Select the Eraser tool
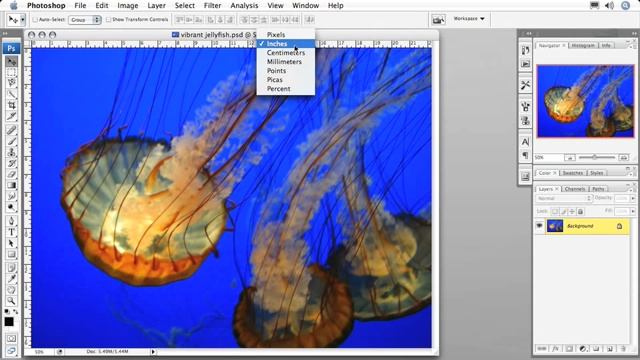Image resolution: width=640 pixels, height=360 pixels. (11, 174)
